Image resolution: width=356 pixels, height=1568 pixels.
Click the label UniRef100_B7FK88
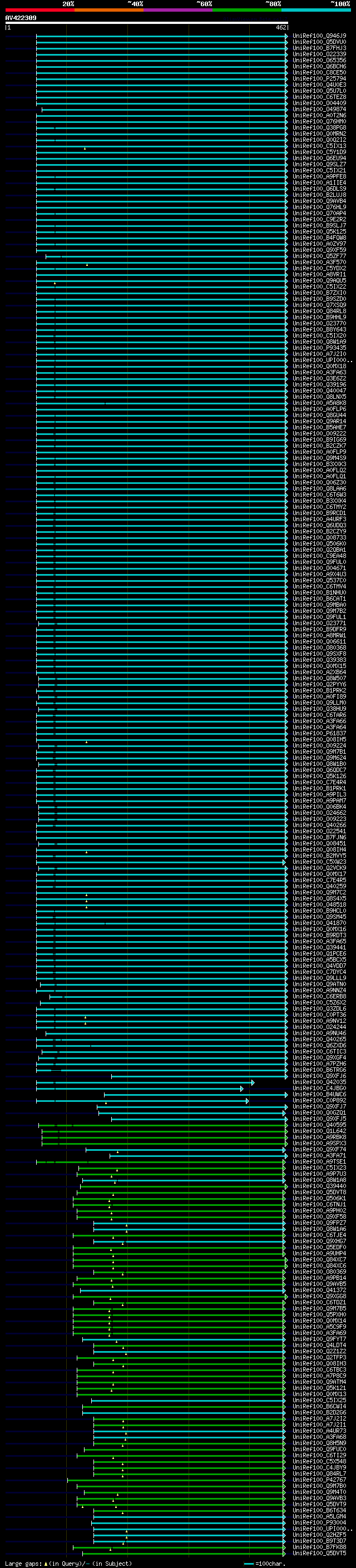tap(319, 1547)
